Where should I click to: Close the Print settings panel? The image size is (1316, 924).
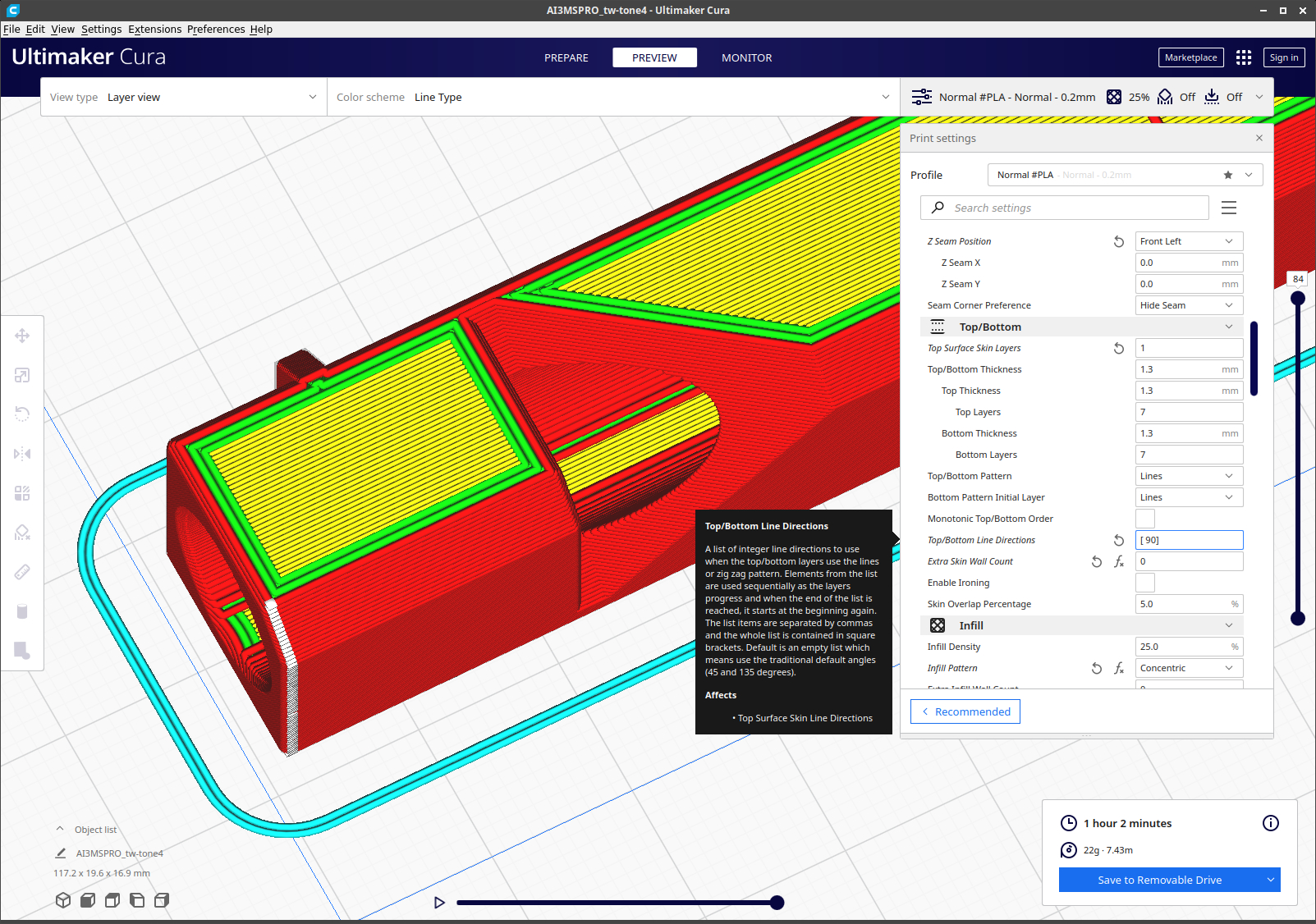pyautogui.click(x=1259, y=138)
